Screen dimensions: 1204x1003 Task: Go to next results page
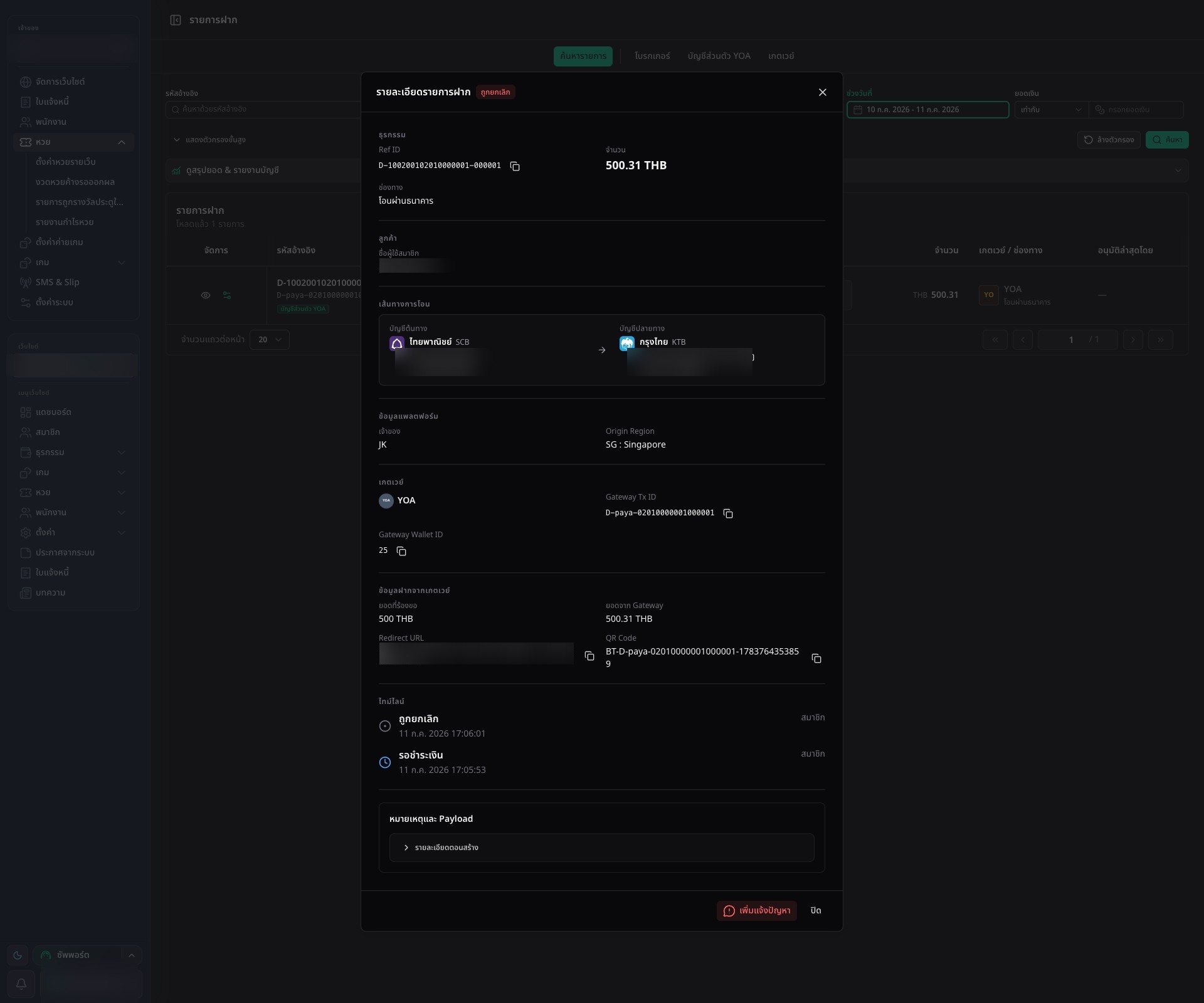coord(1133,340)
